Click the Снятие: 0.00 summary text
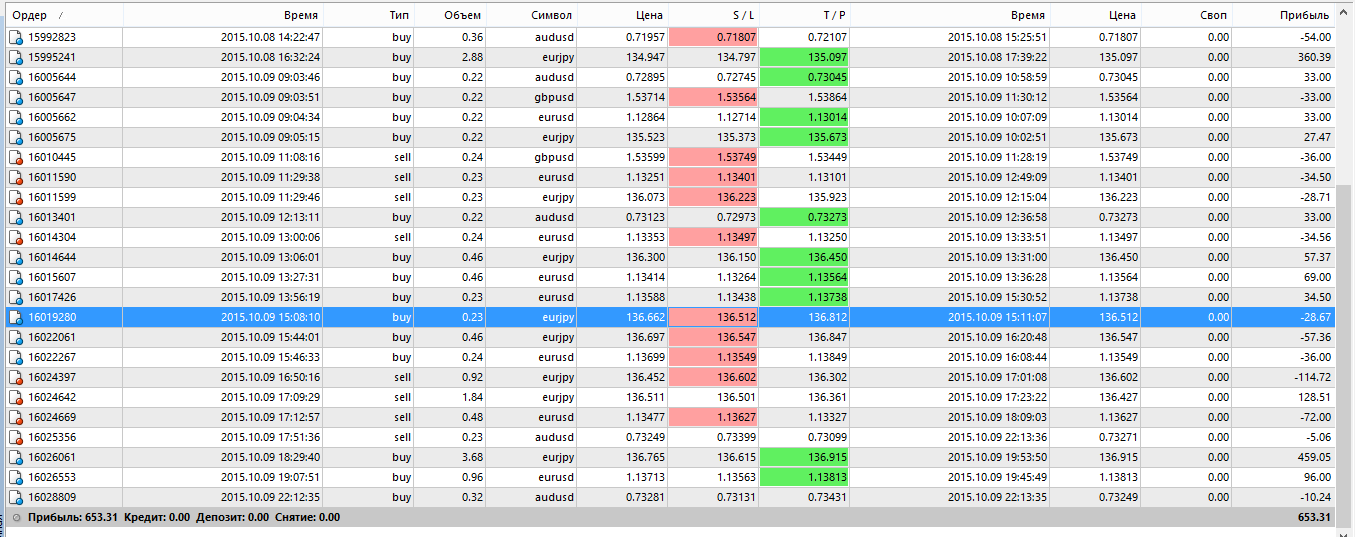The image size is (1355, 537). 308,517
